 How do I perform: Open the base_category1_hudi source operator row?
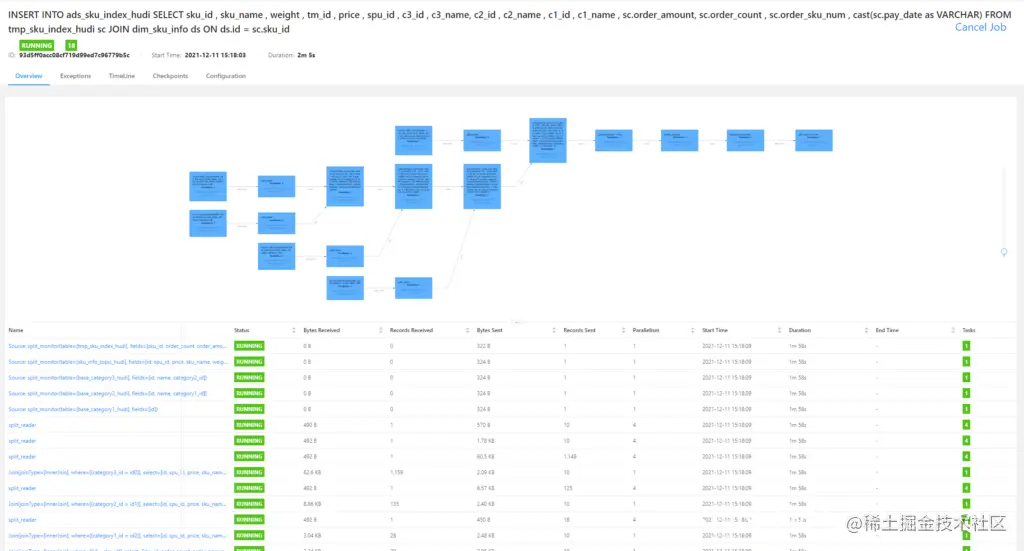[x=83, y=409]
